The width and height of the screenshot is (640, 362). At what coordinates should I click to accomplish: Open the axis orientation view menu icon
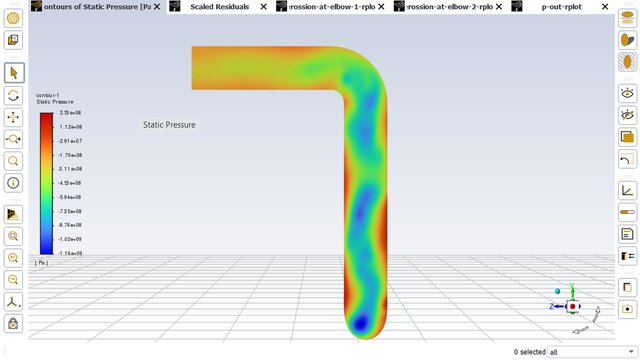tap(13, 302)
